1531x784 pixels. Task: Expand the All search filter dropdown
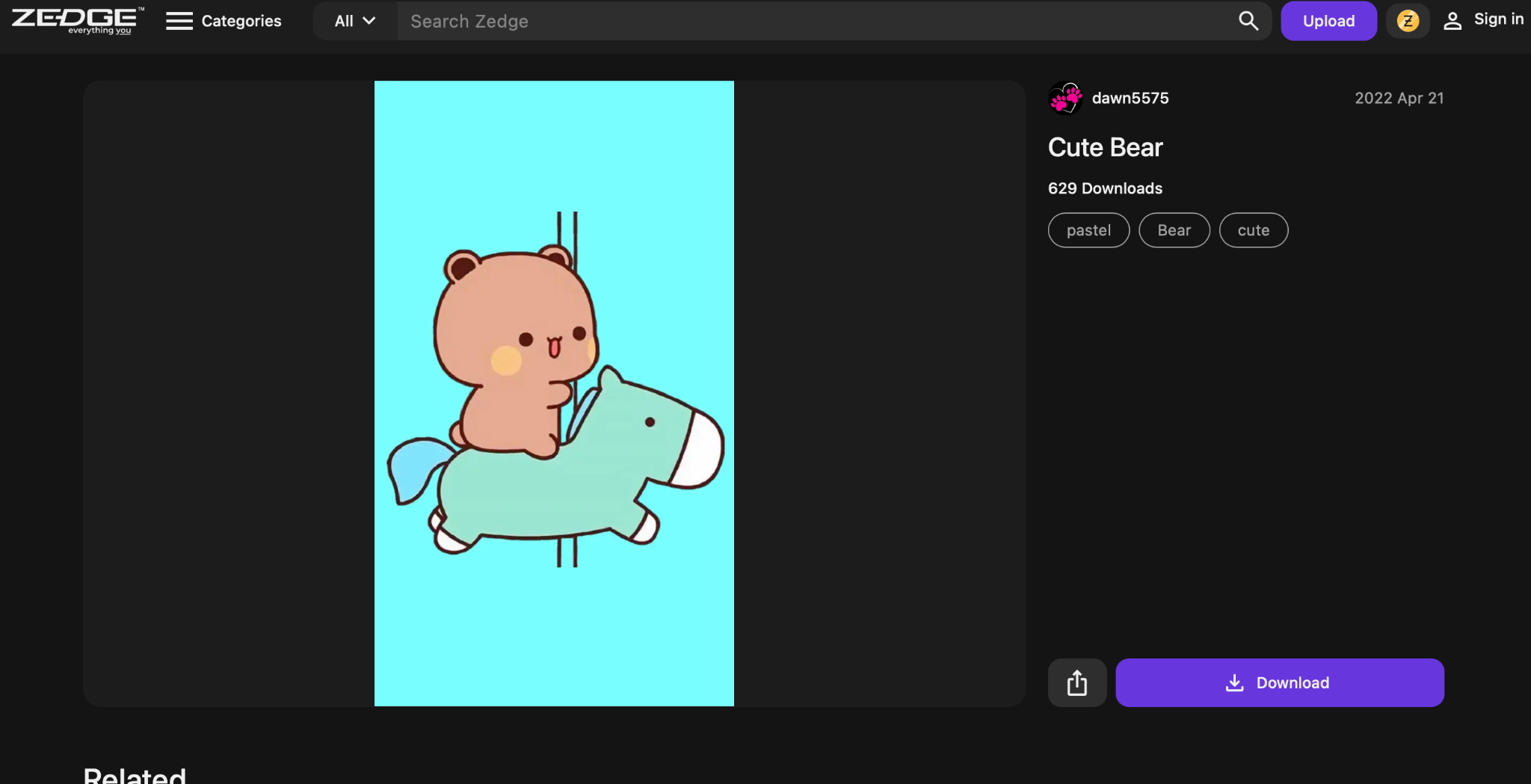click(x=355, y=21)
